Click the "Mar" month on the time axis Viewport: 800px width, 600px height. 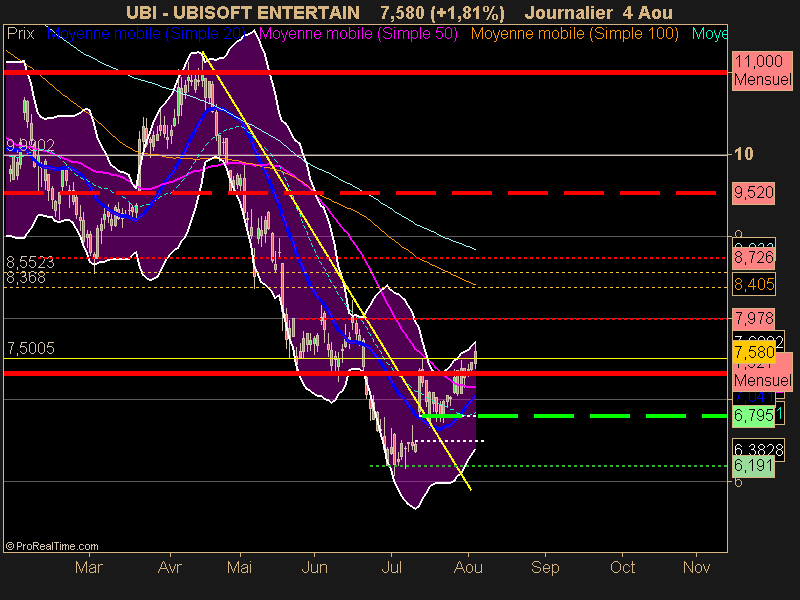click(89, 567)
